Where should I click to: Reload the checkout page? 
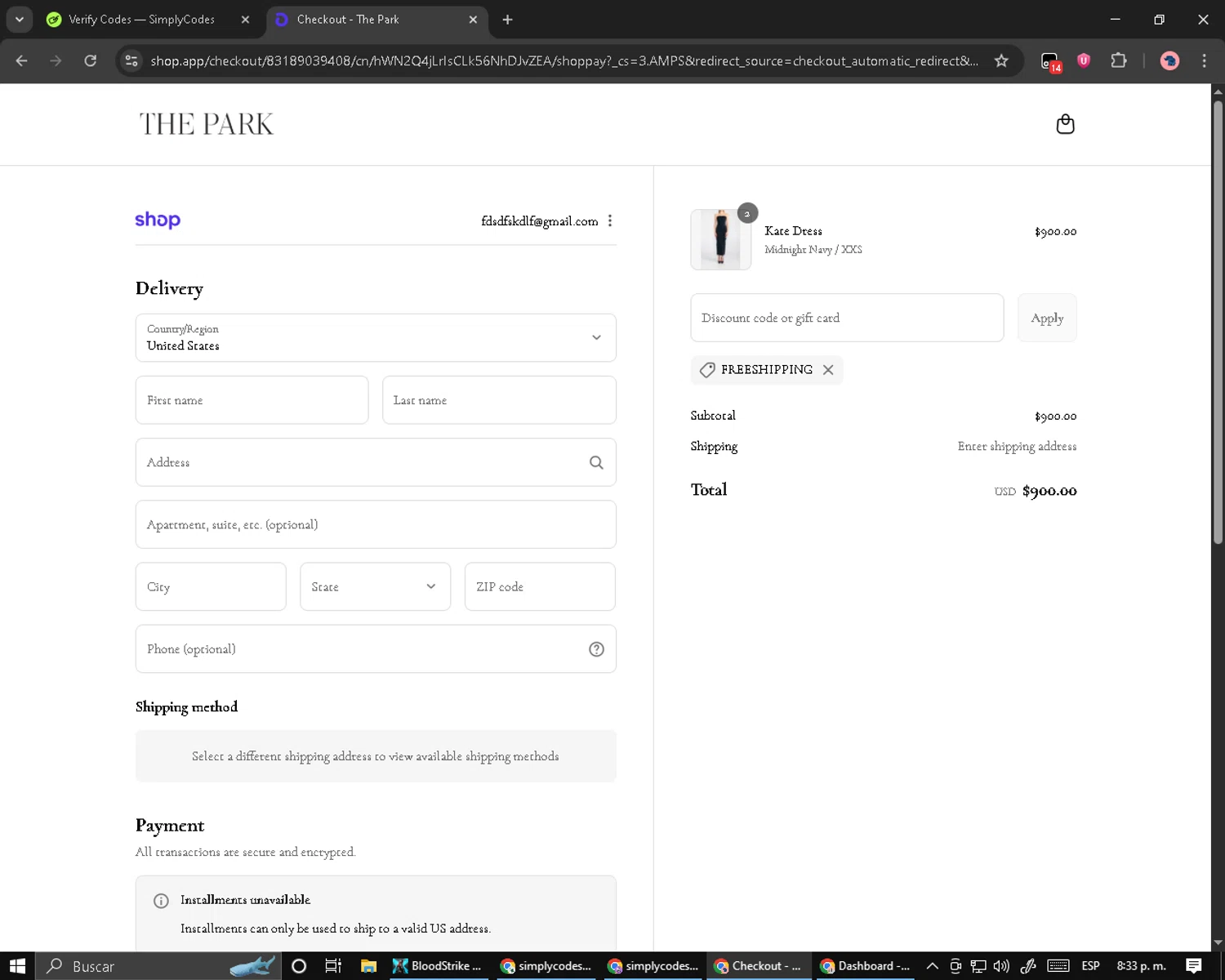point(90,60)
